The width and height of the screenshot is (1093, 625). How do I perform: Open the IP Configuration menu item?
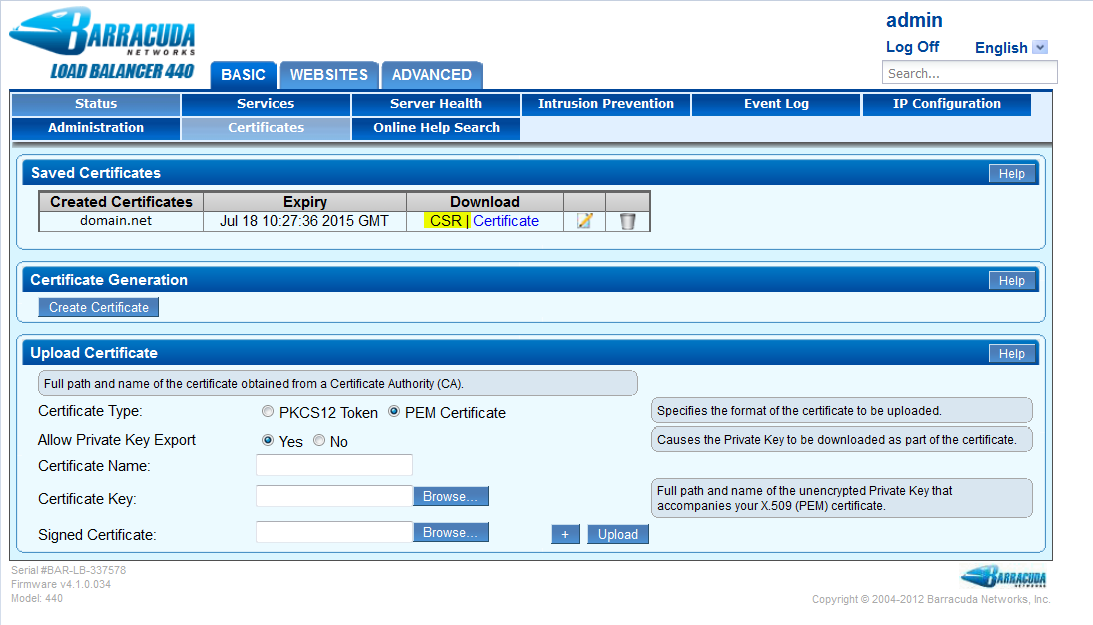(947, 104)
